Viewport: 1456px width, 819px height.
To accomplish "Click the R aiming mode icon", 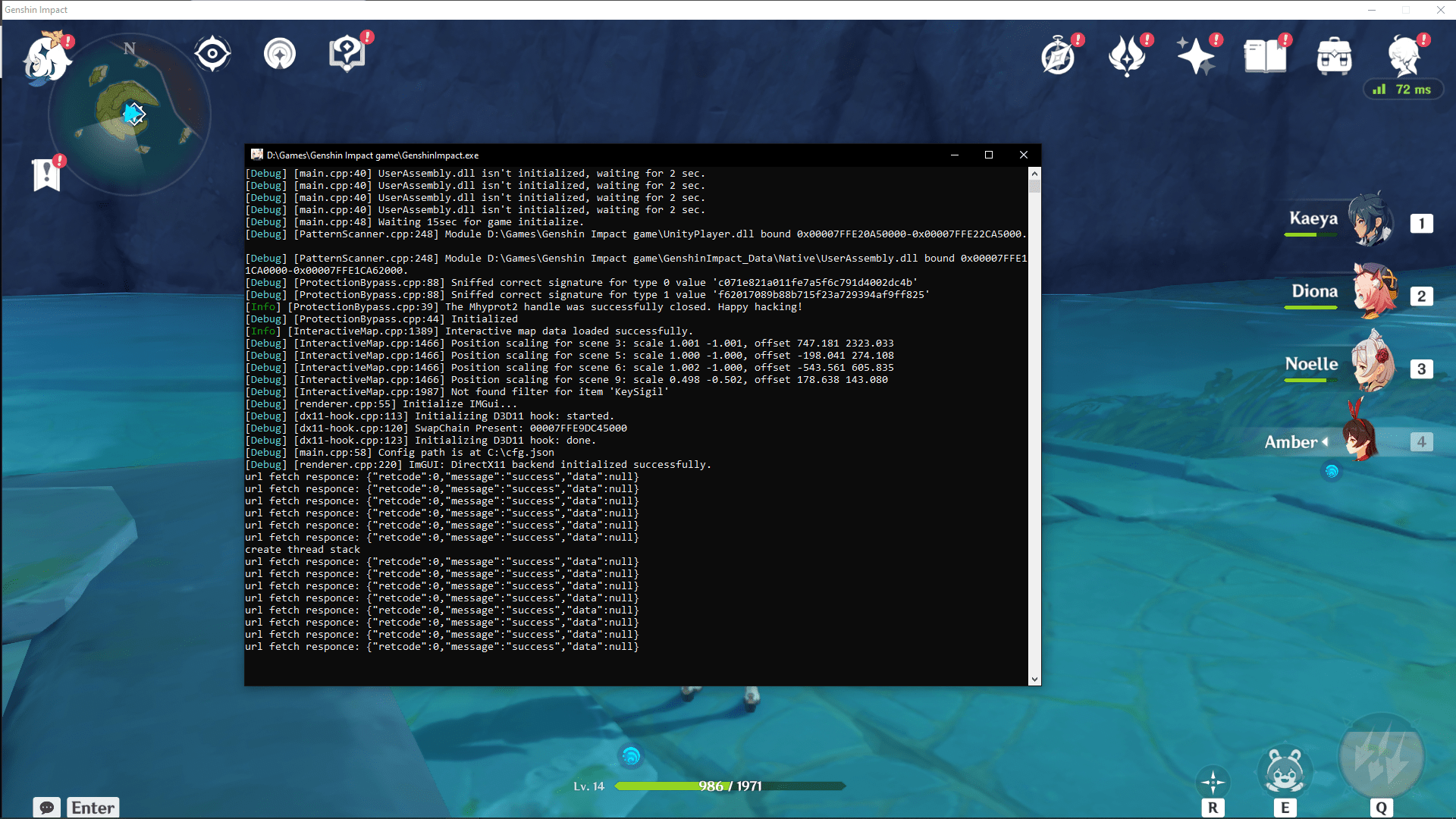I will 1213,782.
